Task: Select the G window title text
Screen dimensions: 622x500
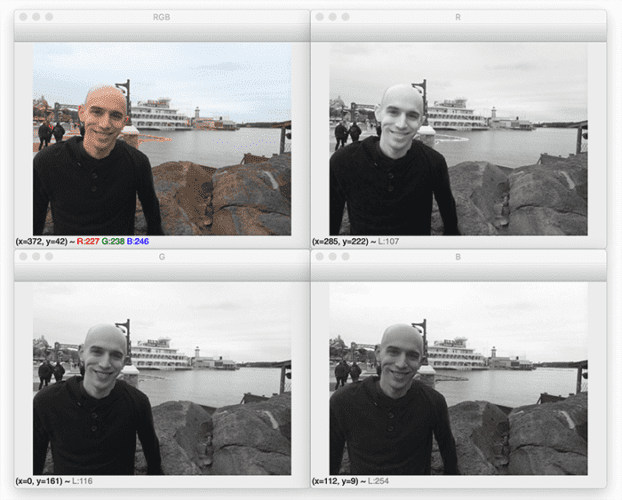Action: [x=161, y=257]
